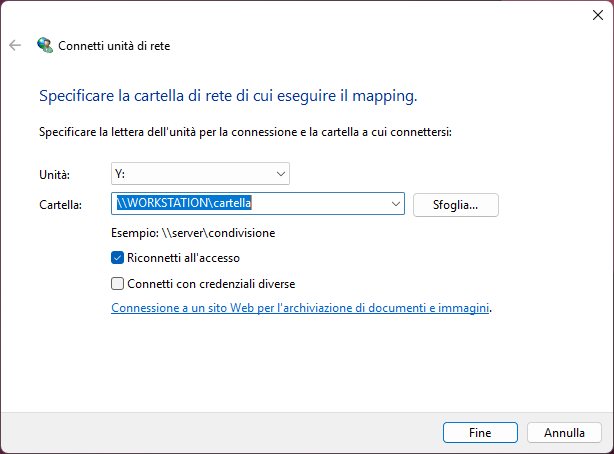Click the Annulla button
Screen dimensions: 614x454
[x=564, y=432]
